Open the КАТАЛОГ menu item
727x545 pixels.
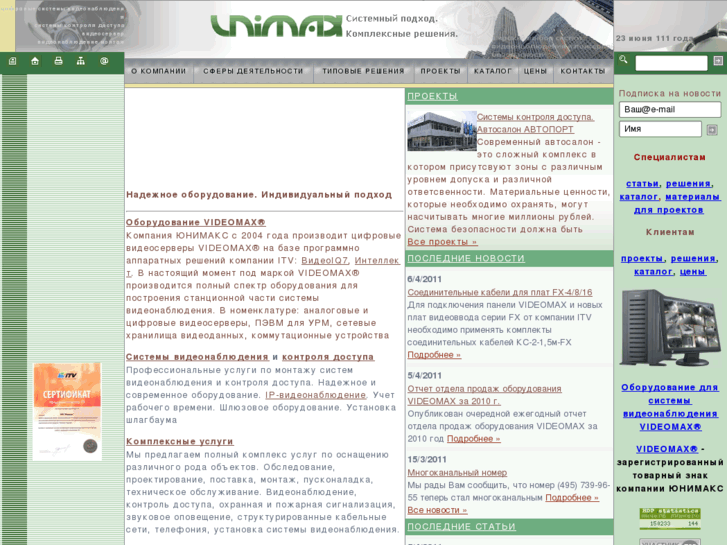pos(492,71)
